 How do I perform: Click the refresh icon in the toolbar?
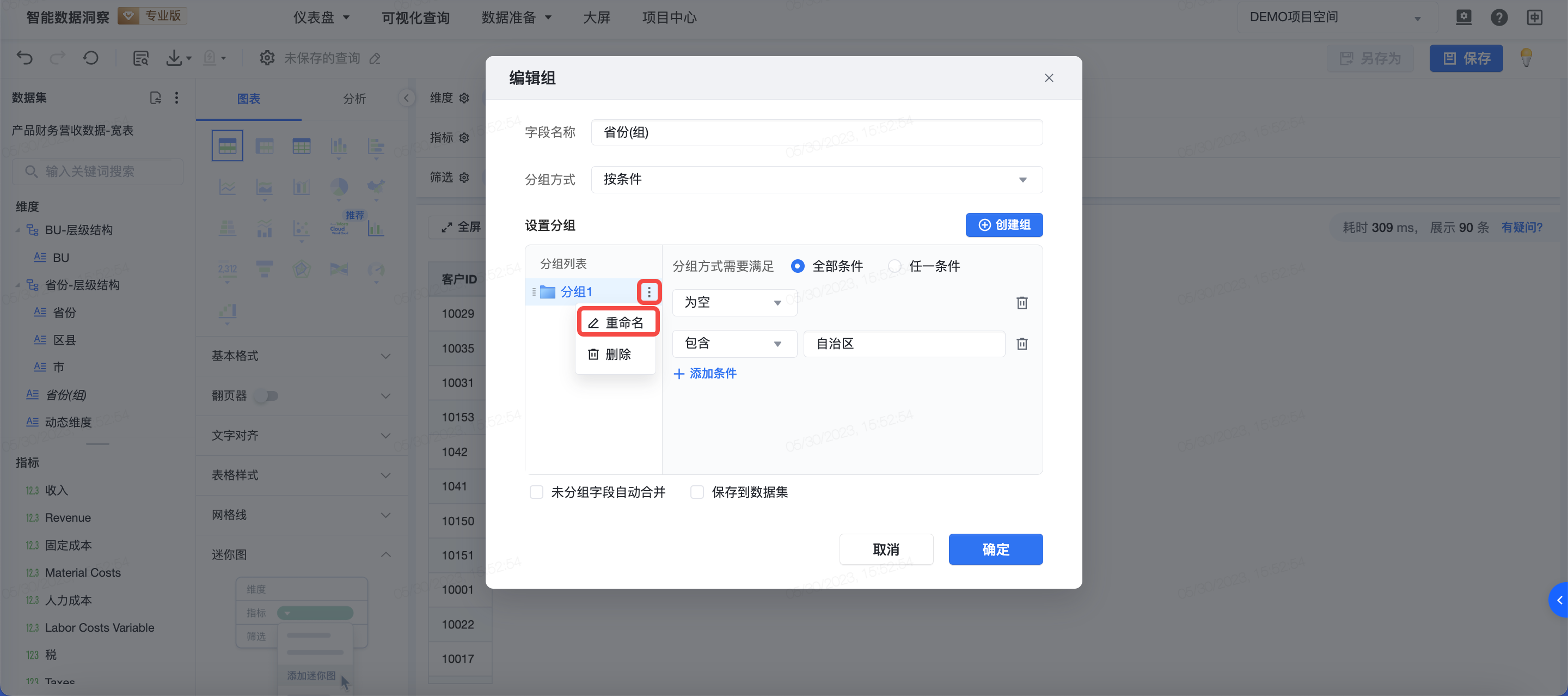pos(91,58)
